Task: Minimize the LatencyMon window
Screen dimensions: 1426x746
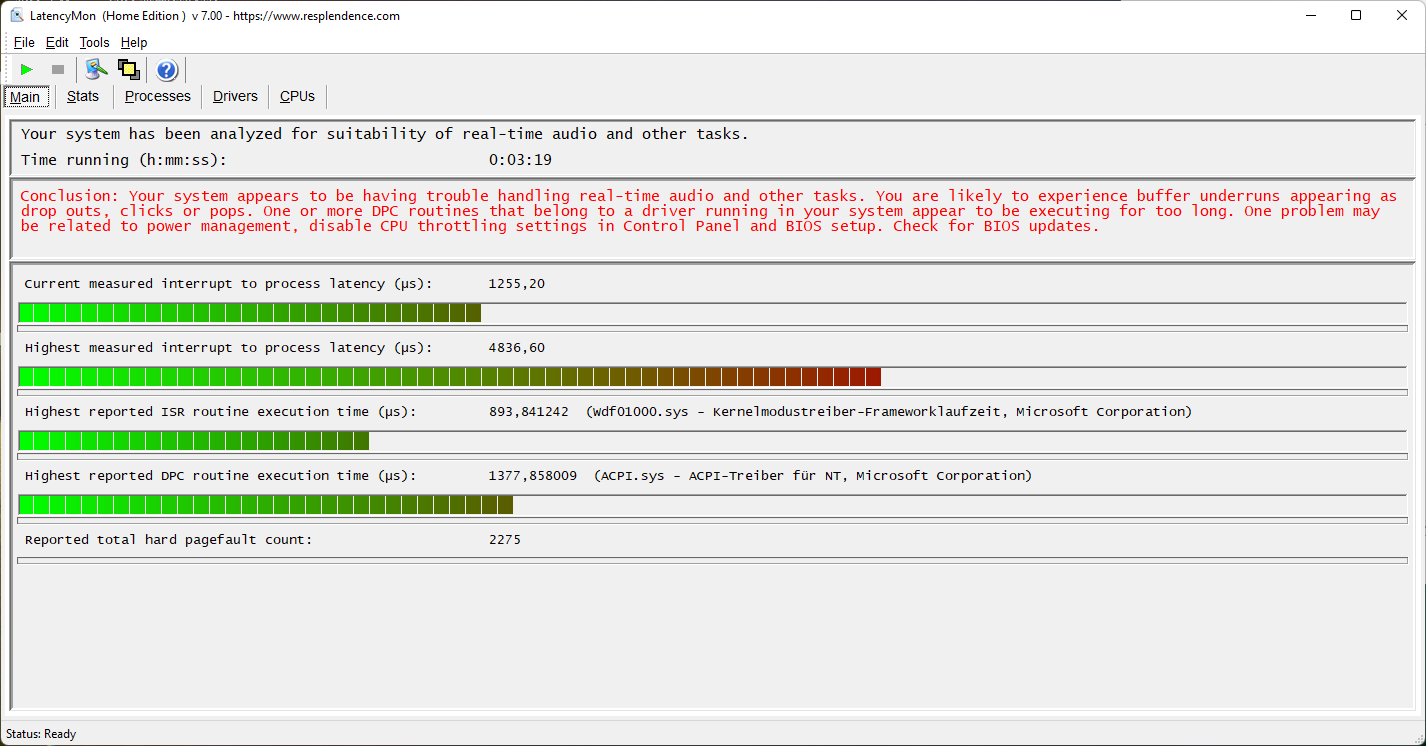Action: (x=1310, y=15)
